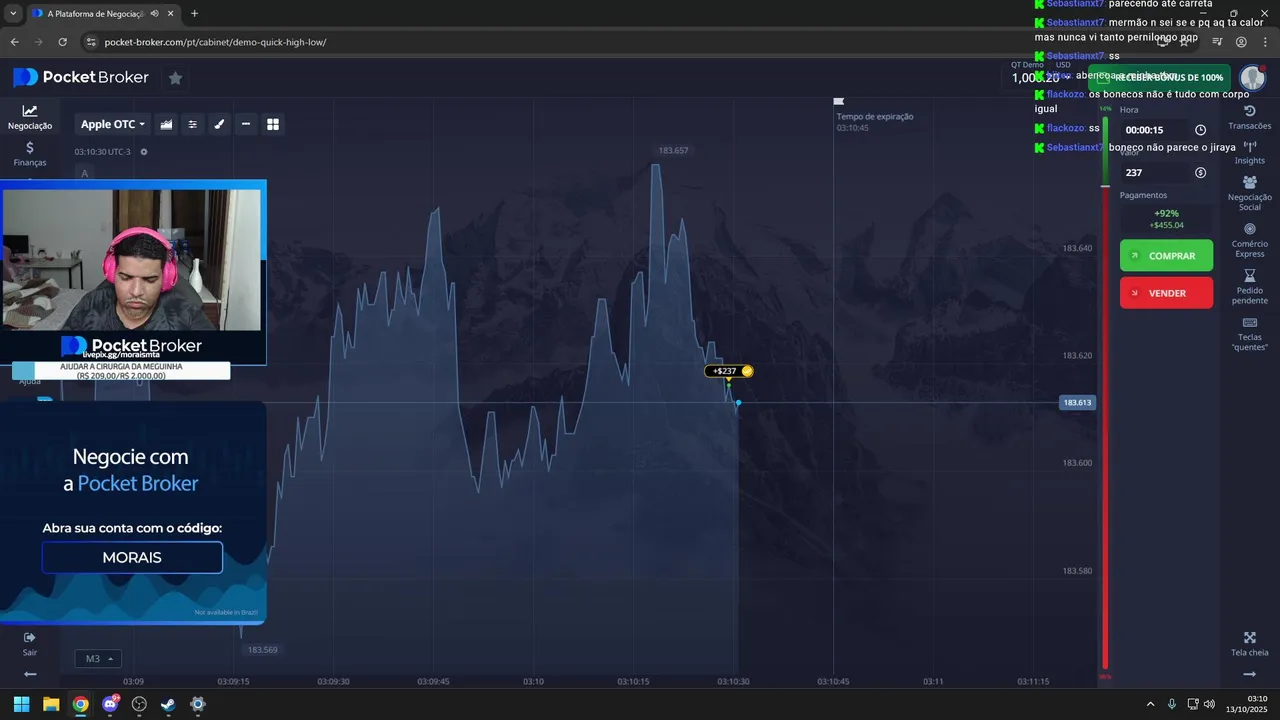Click the +92% payout text
The image size is (1280, 720).
(x=1166, y=213)
